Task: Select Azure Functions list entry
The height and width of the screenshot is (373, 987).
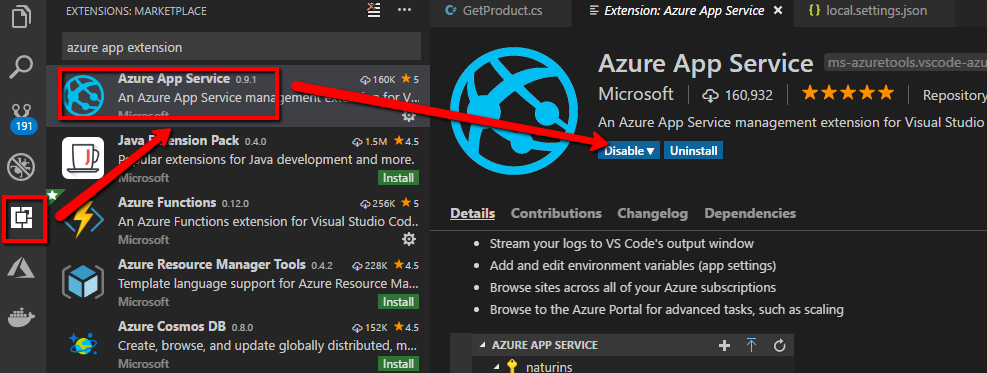Action: point(238,220)
